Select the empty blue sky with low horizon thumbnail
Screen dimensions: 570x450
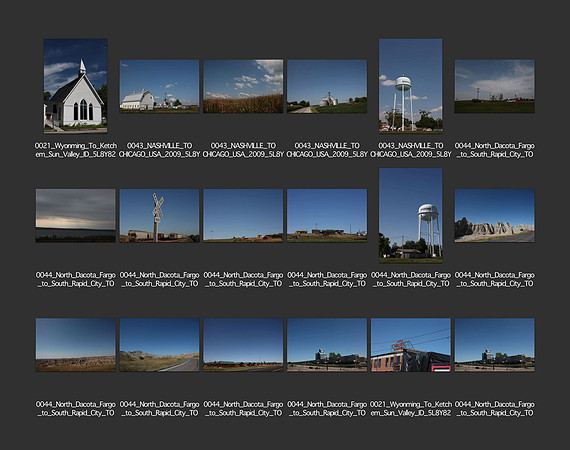click(x=243, y=216)
